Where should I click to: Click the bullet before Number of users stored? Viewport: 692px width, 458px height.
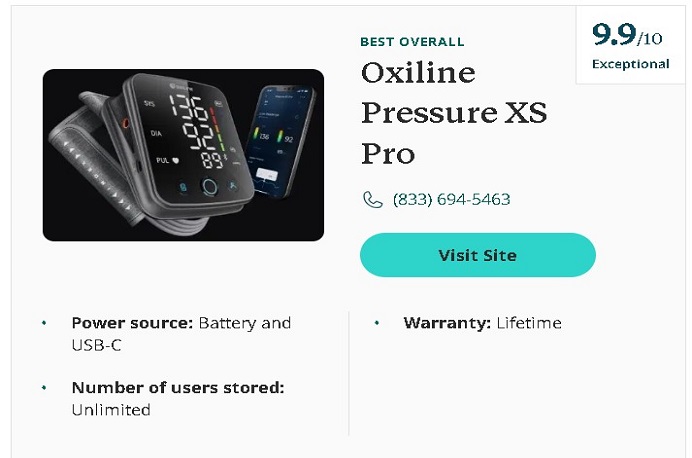tap(44, 387)
